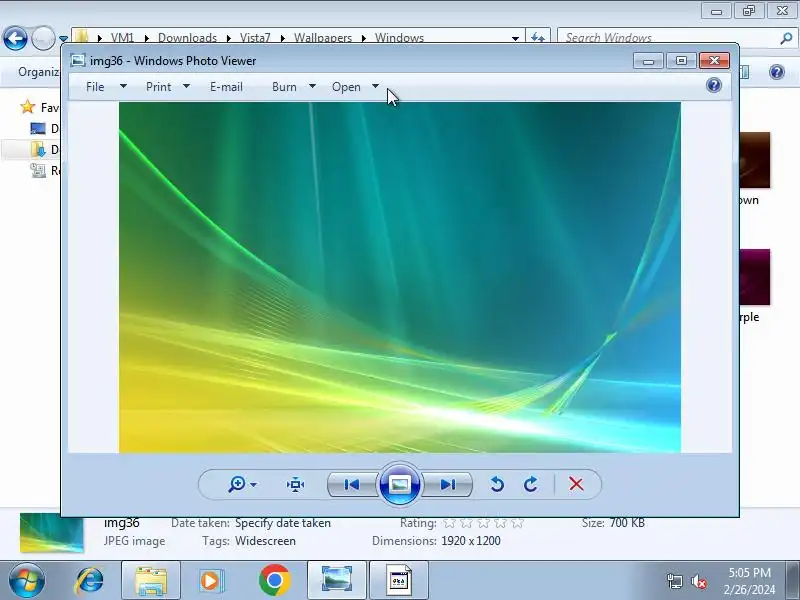This screenshot has height=600, width=800.
Task: Open Organize menu in Explorer
Action: tap(38, 72)
